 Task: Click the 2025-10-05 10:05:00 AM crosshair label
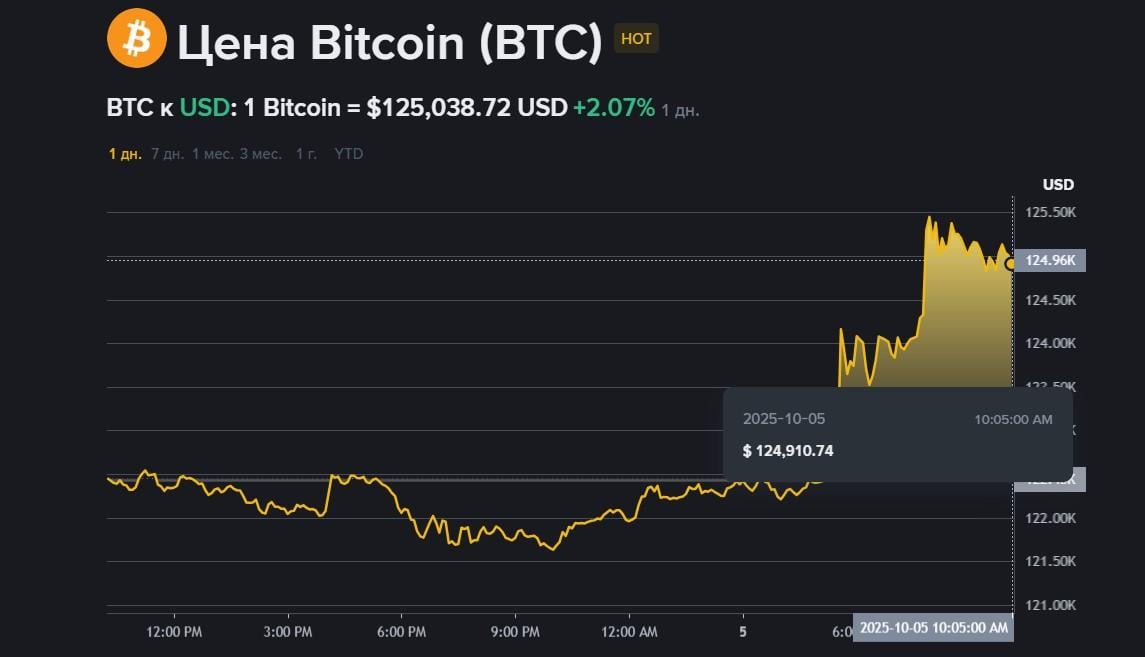coord(933,628)
